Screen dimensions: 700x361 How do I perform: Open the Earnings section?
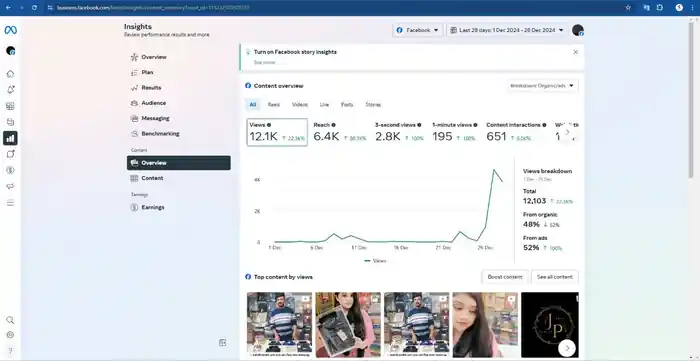179,207
